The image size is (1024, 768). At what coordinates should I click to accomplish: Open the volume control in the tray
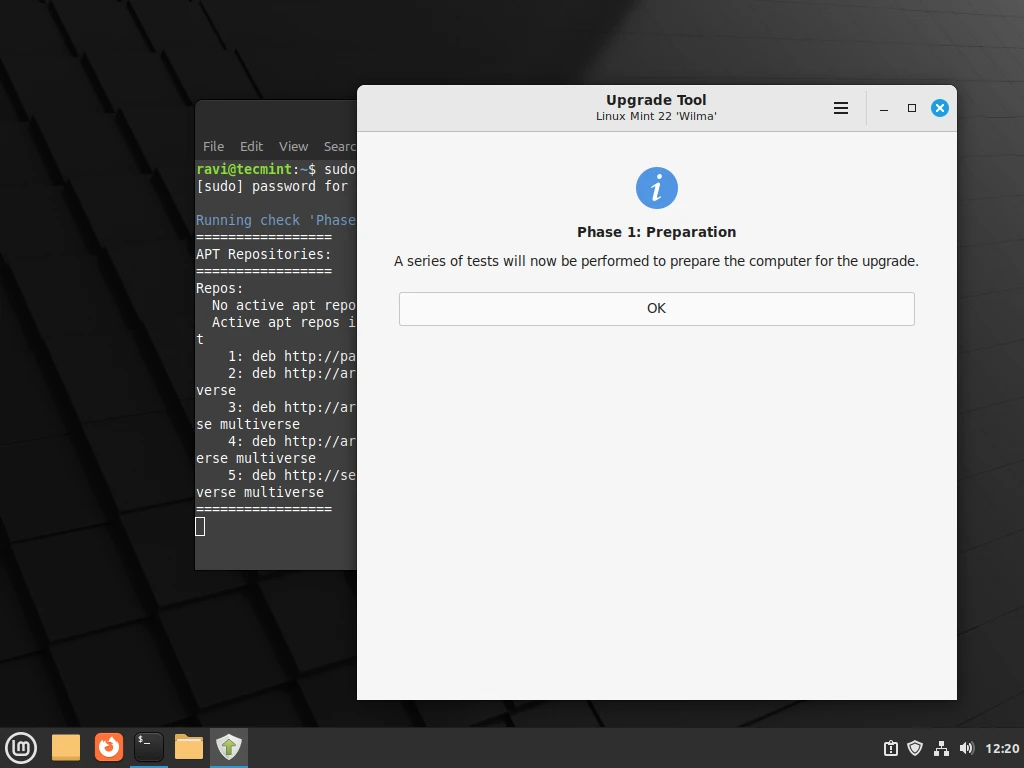966,748
